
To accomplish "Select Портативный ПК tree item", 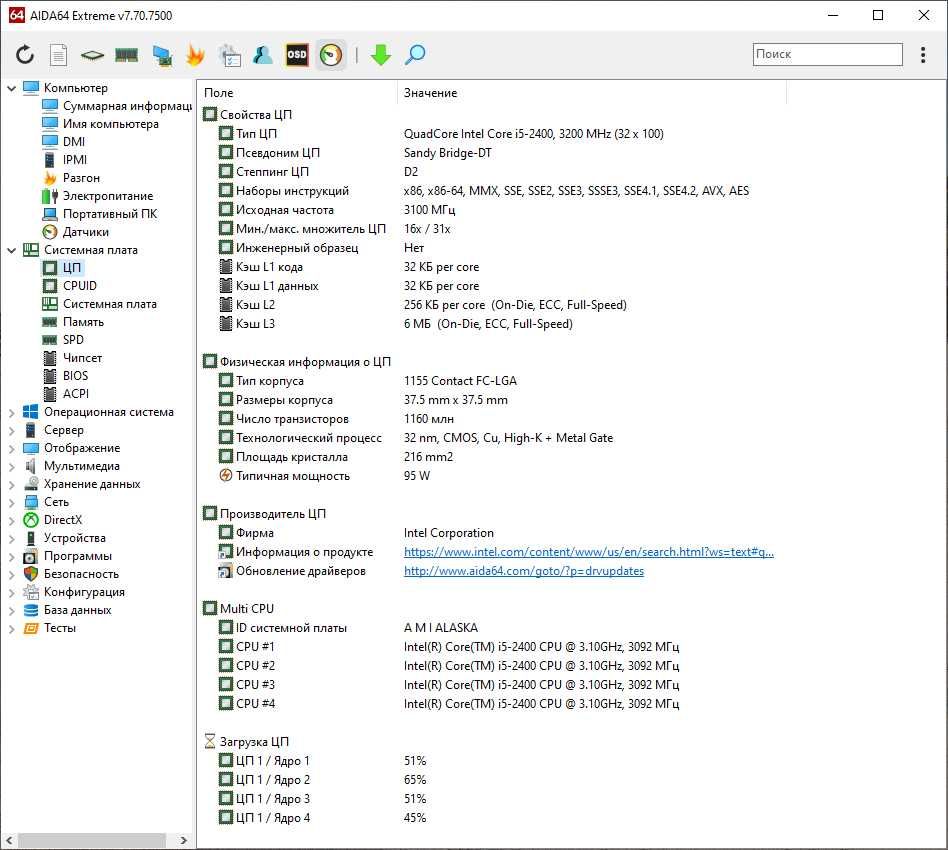I will click(x=109, y=214).
